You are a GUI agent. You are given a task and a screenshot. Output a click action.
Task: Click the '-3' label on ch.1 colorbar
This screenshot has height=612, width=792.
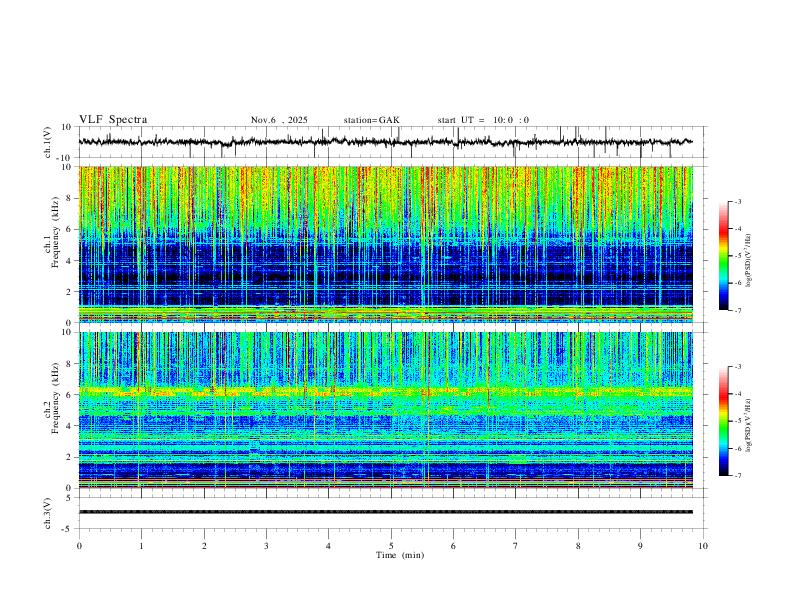tap(737, 202)
